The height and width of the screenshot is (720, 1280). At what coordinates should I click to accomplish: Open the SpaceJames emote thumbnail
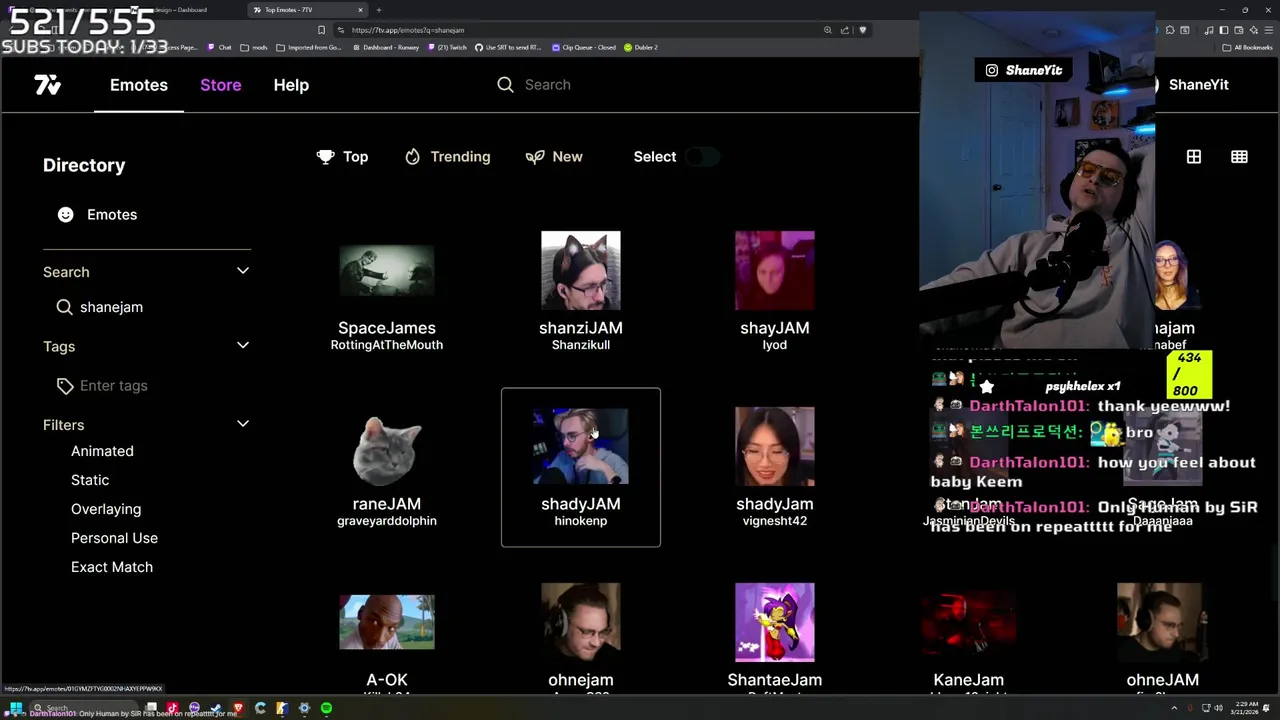pyautogui.click(x=387, y=271)
